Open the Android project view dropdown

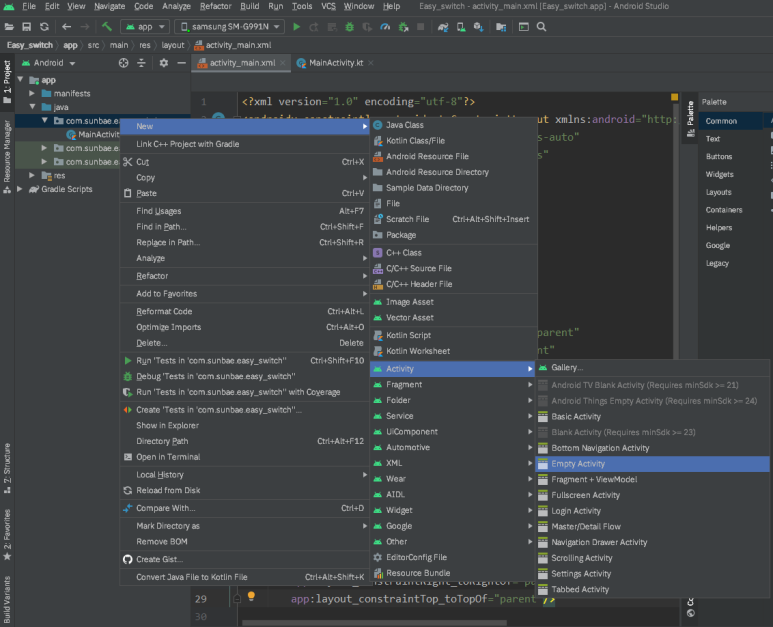coord(48,63)
